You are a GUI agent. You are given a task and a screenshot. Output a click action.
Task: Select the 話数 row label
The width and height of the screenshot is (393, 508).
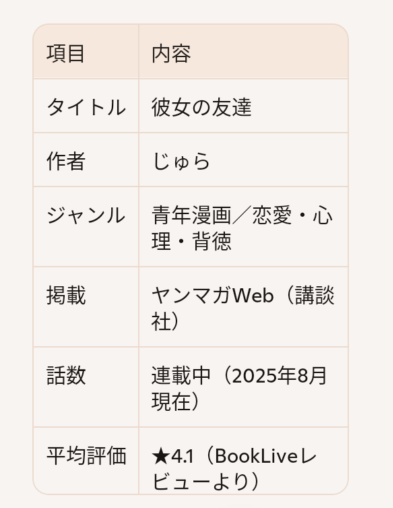[x=66, y=375]
